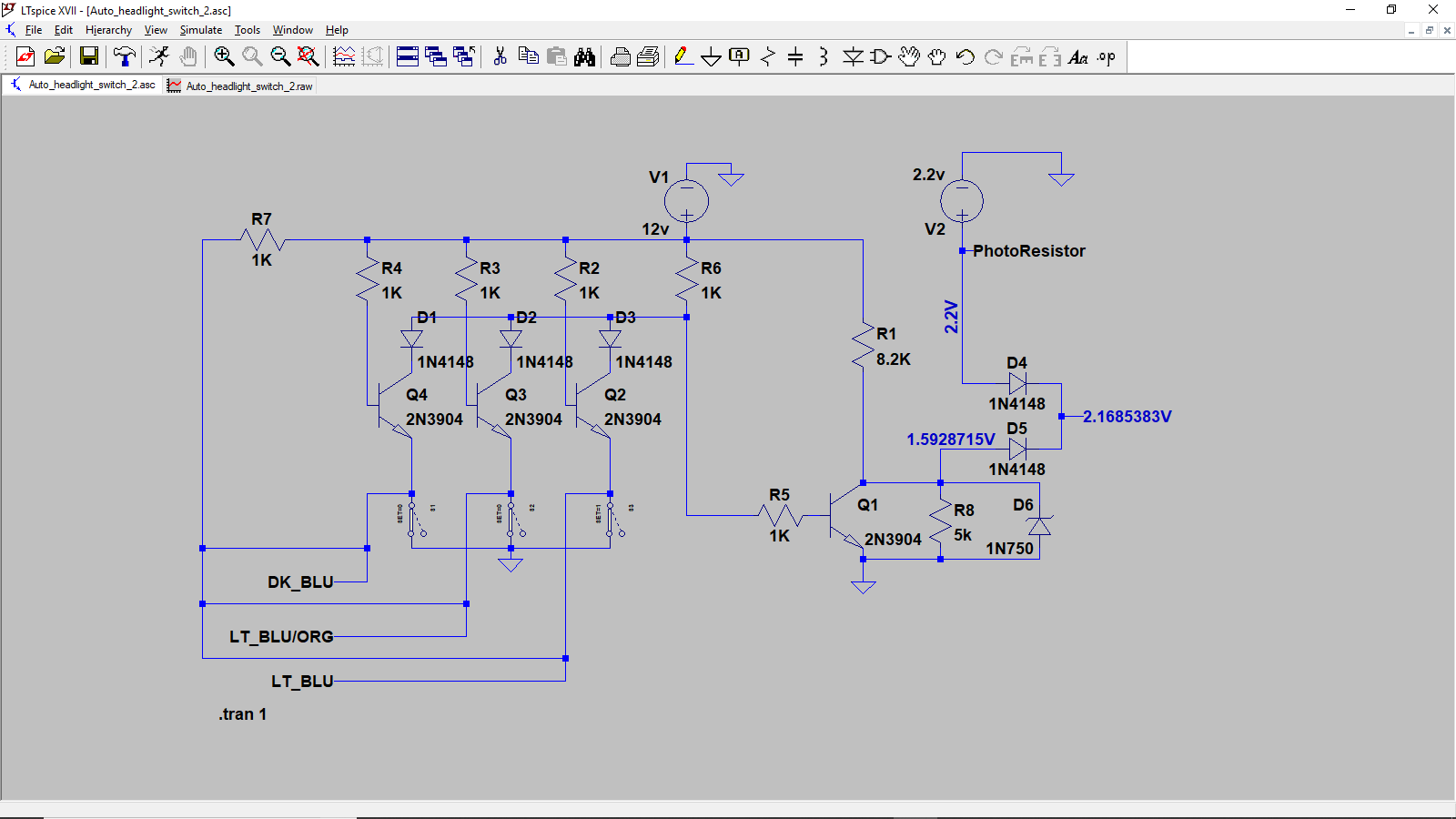Pick the Resistor placement tool

tap(767, 57)
